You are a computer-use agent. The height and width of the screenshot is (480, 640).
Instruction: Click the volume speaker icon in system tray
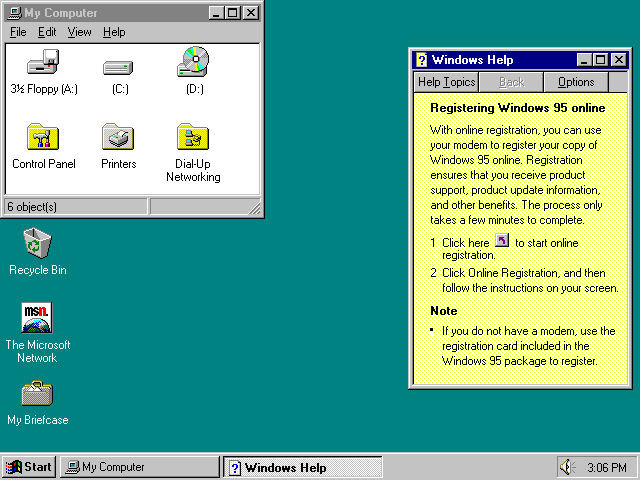567,467
